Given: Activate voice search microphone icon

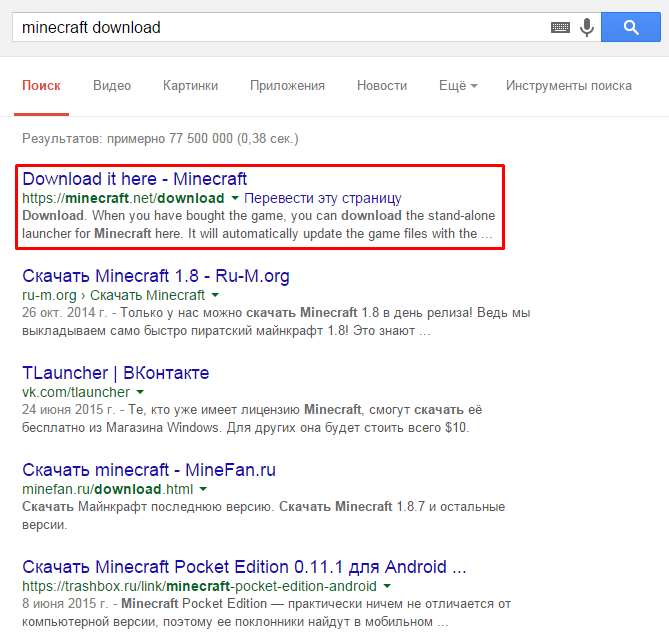Looking at the screenshot, I should (587, 28).
